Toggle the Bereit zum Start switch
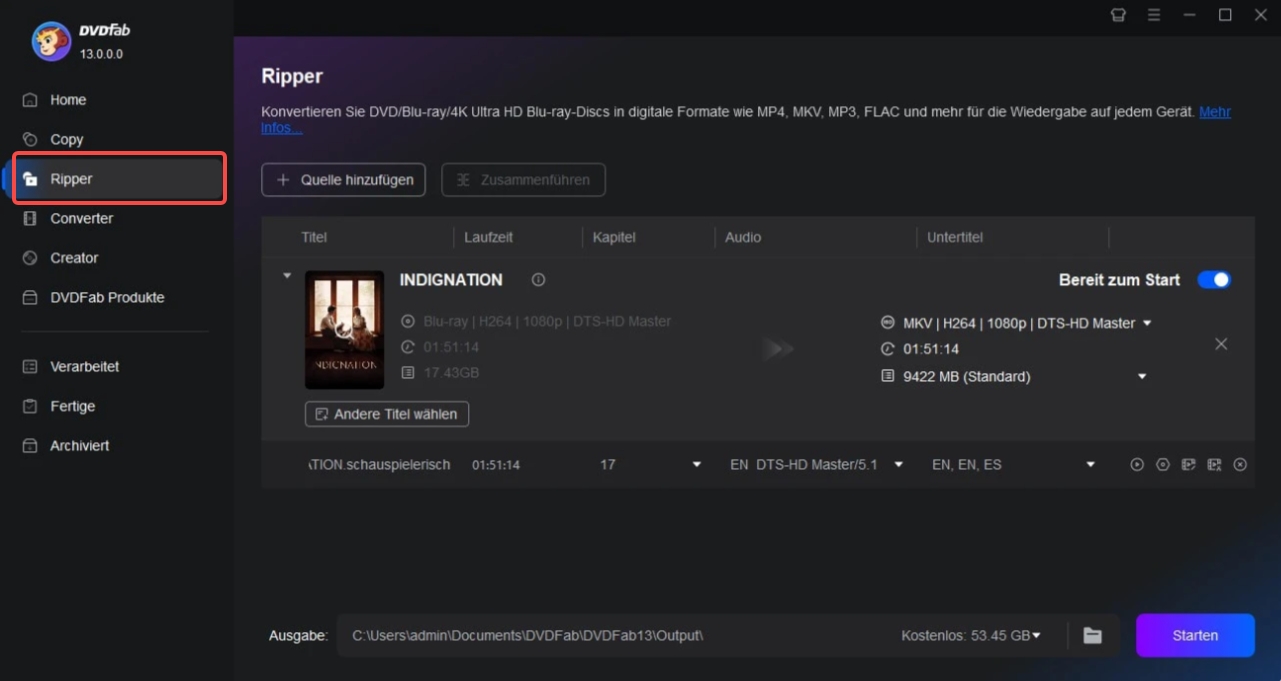 point(1214,280)
